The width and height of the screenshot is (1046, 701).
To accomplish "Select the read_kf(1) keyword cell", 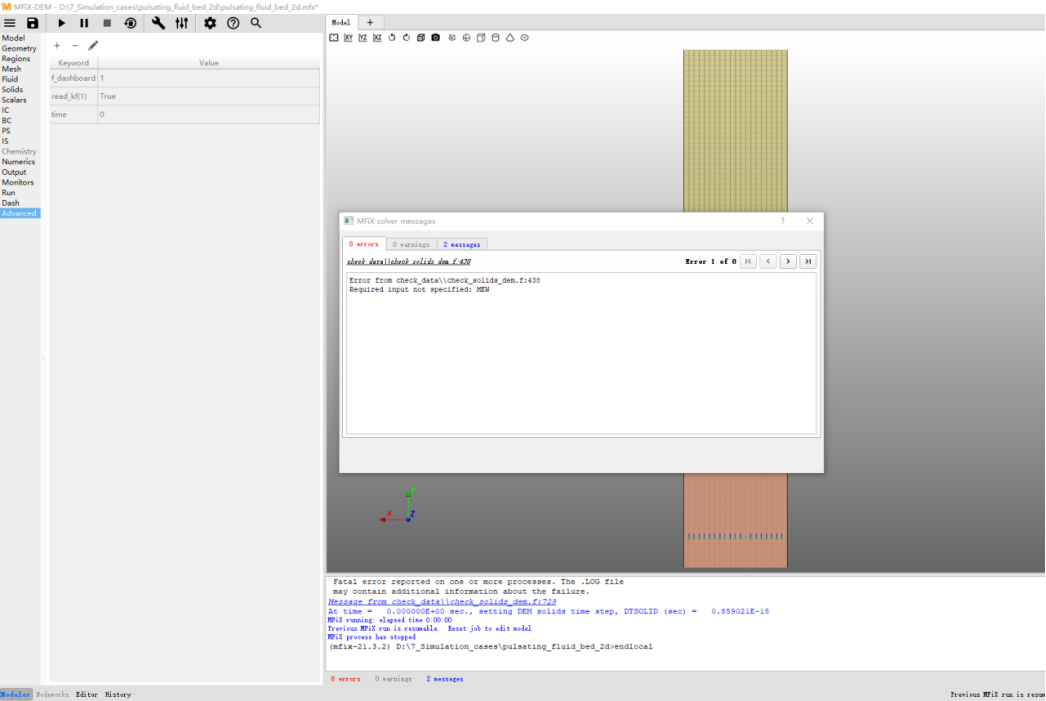I will coord(73,96).
